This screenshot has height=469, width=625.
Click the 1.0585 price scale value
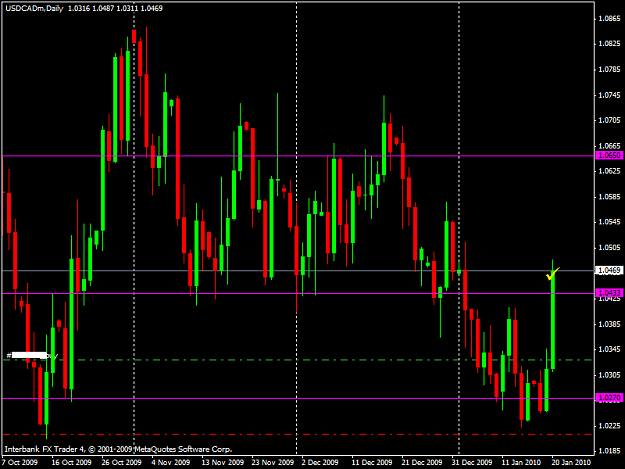tap(610, 197)
